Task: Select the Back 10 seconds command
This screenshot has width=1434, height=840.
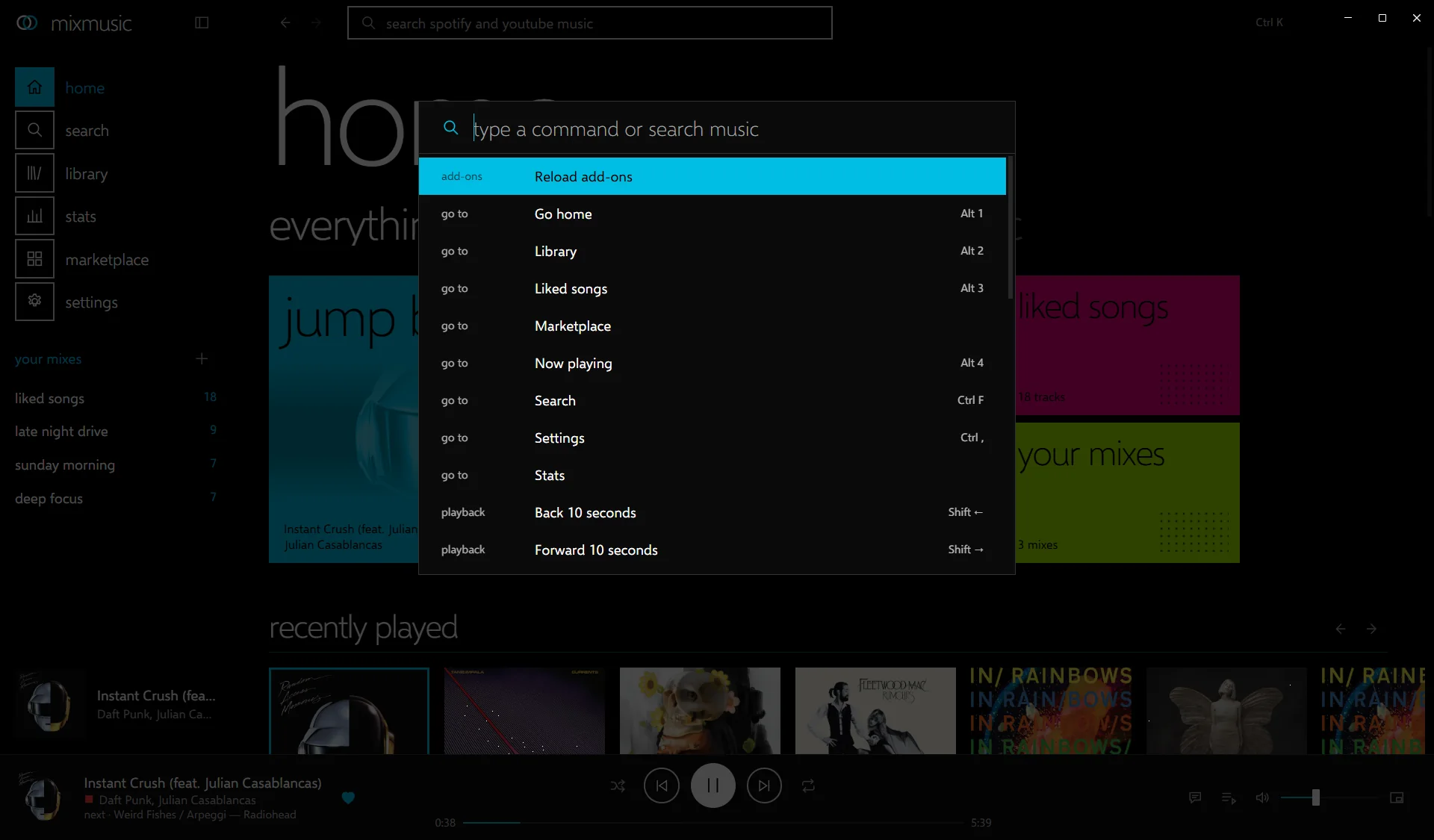Action: pos(713,512)
